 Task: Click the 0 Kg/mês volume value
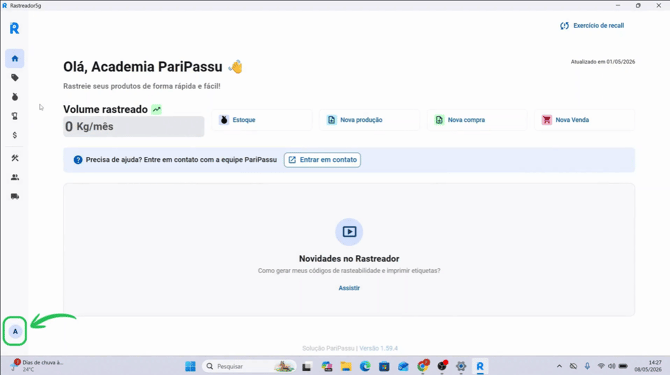tap(134, 126)
